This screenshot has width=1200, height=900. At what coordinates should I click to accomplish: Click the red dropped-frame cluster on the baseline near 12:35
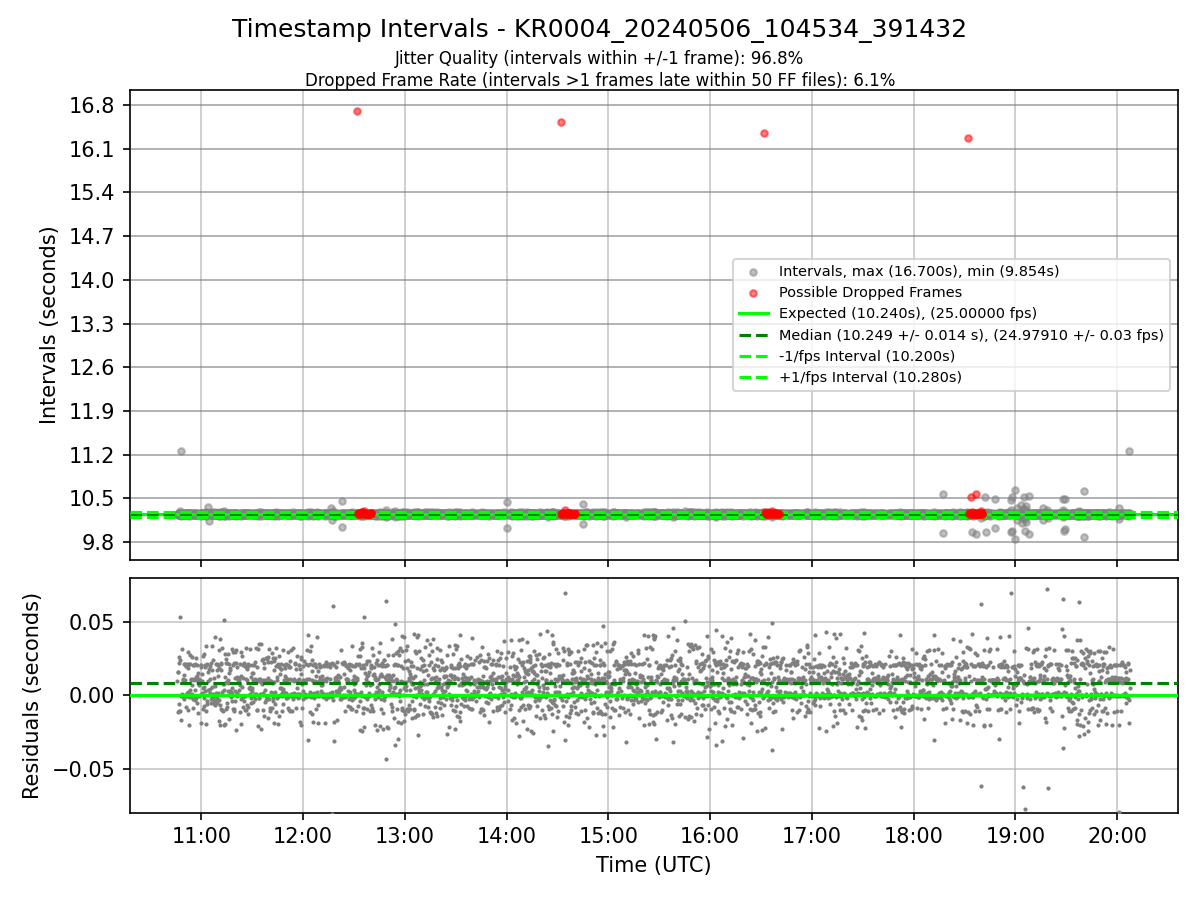tap(365, 513)
